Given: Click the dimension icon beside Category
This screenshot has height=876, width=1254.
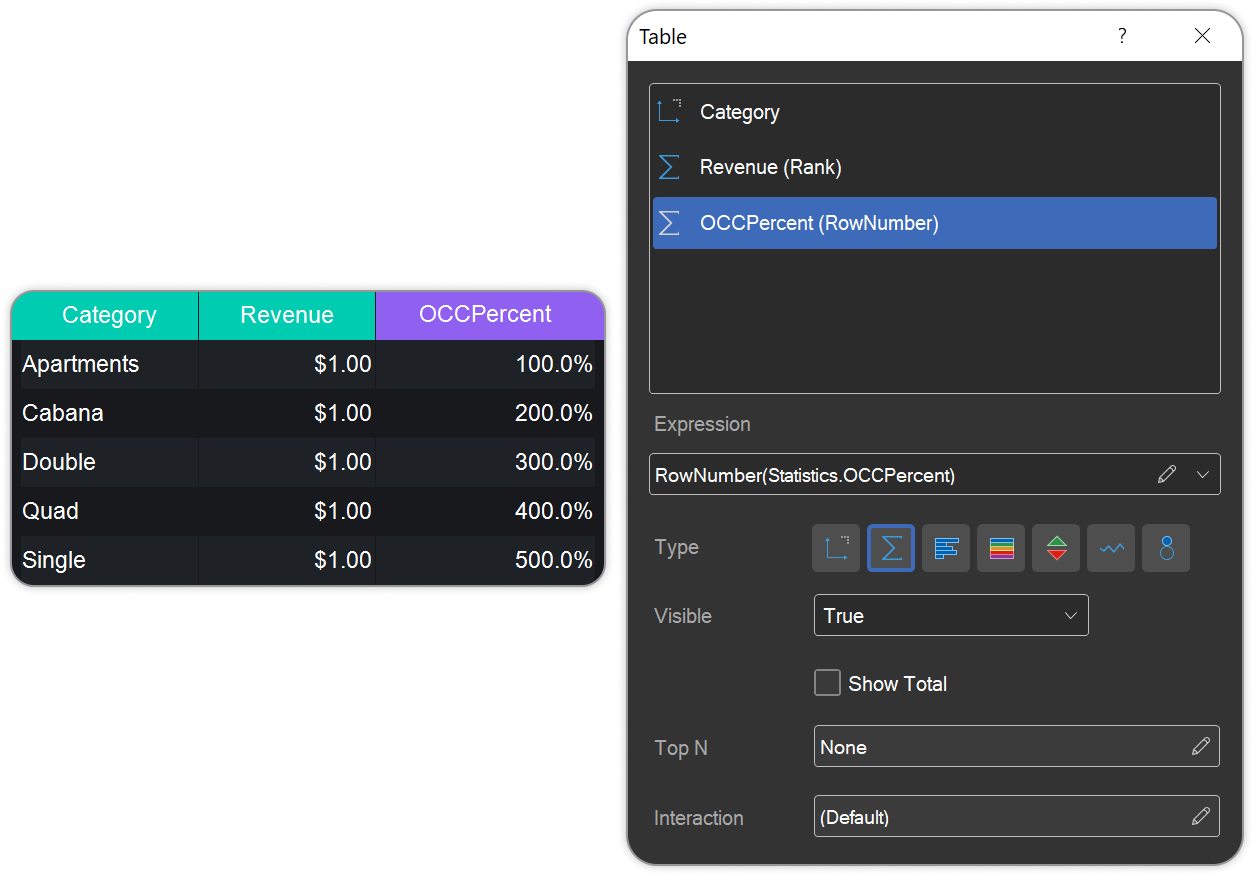Looking at the screenshot, I should pos(669,112).
